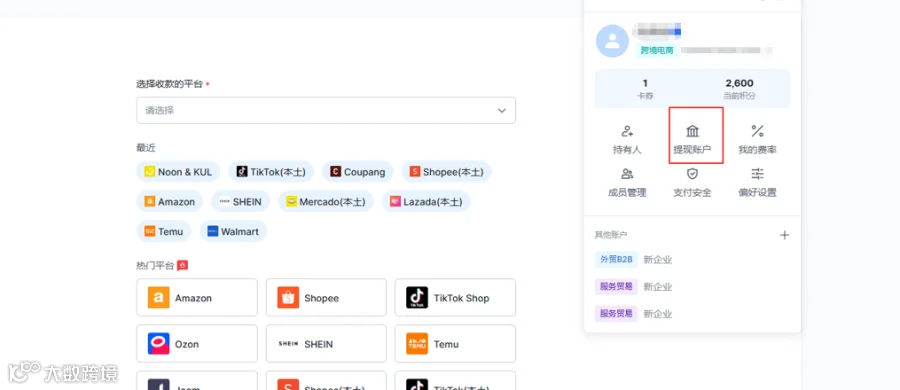Viewport: 900px width, 390px height.
Task: Click the TikTok Shop logo icon
Action: pyautogui.click(x=417, y=298)
